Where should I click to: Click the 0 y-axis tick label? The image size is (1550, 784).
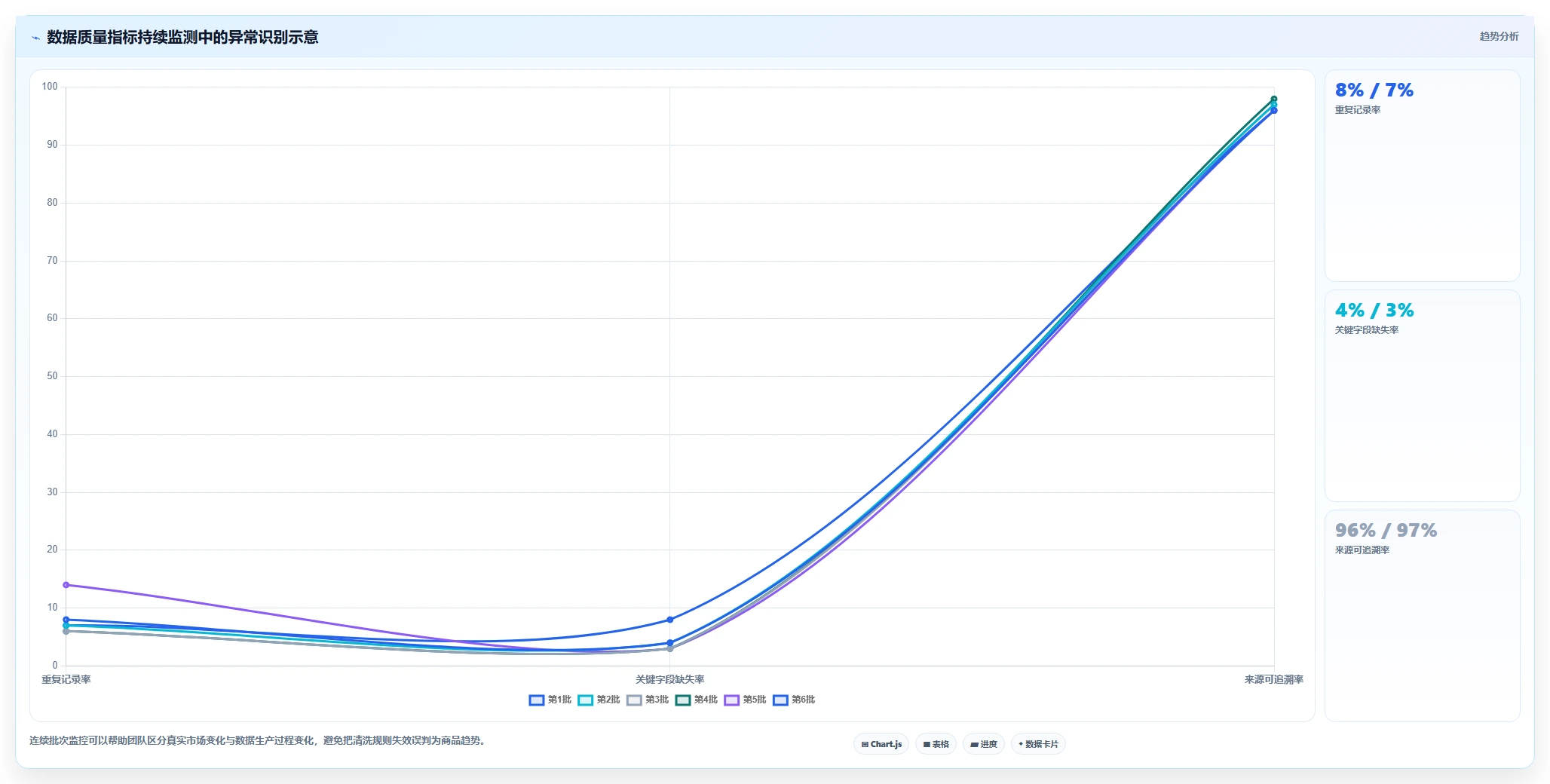[x=54, y=666]
